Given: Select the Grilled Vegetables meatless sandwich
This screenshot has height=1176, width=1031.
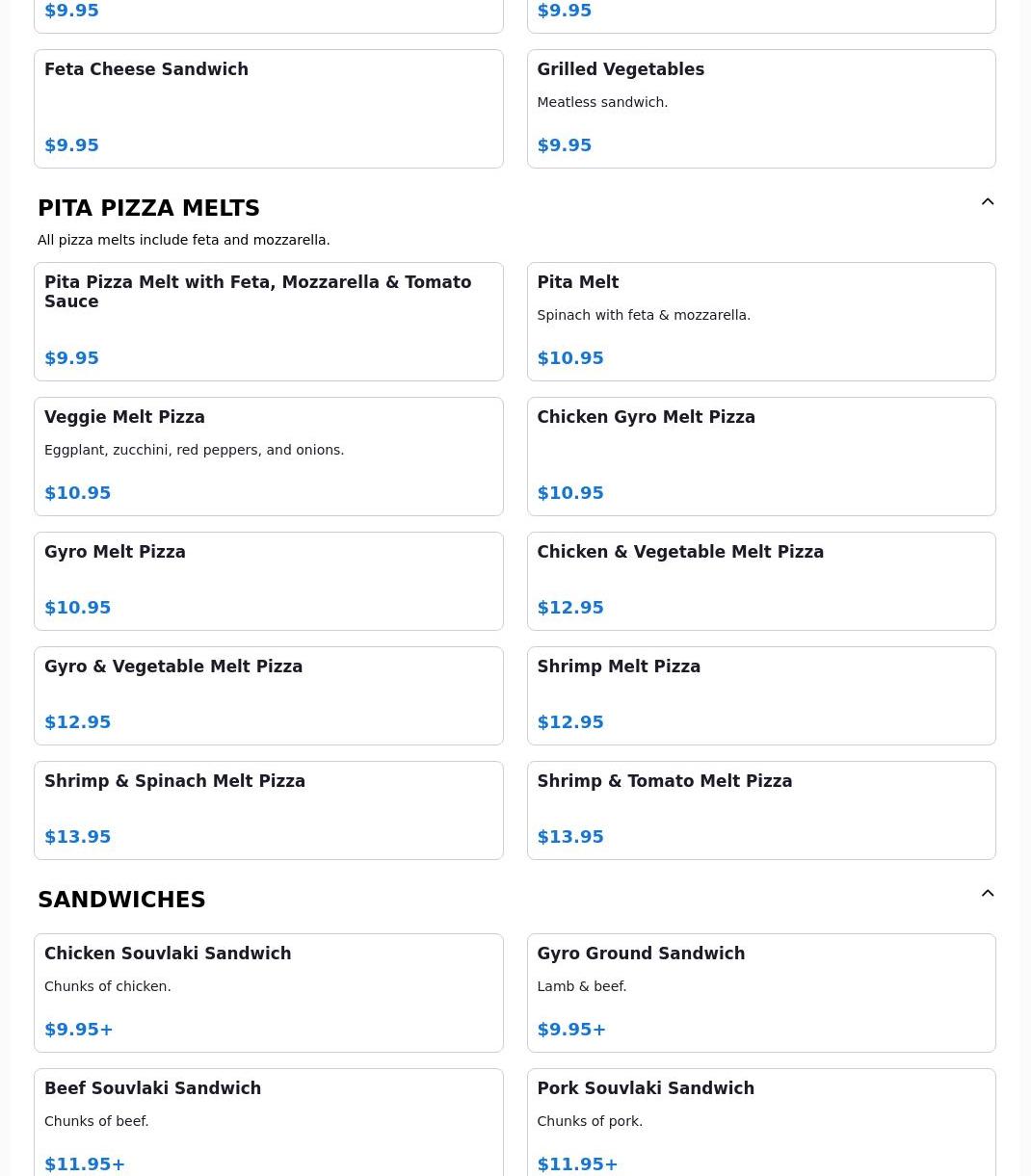Looking at the screenshot, I should (x=761, y=109).
